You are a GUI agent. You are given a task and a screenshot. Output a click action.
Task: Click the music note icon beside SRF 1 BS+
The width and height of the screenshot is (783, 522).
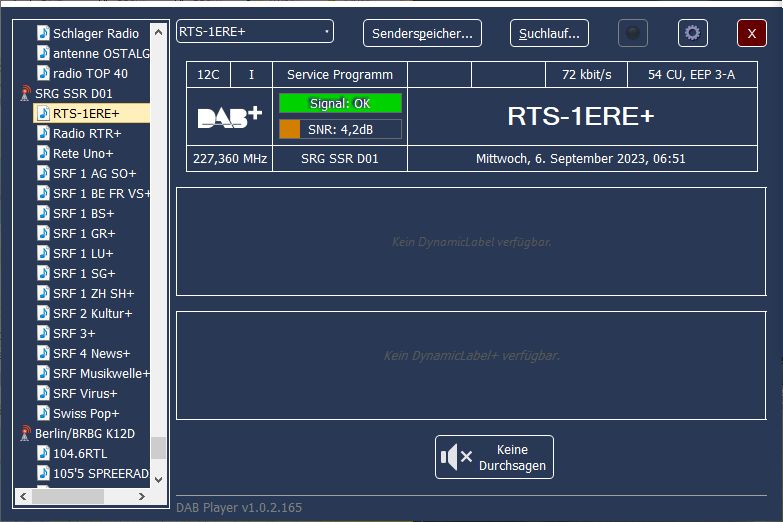43,213
